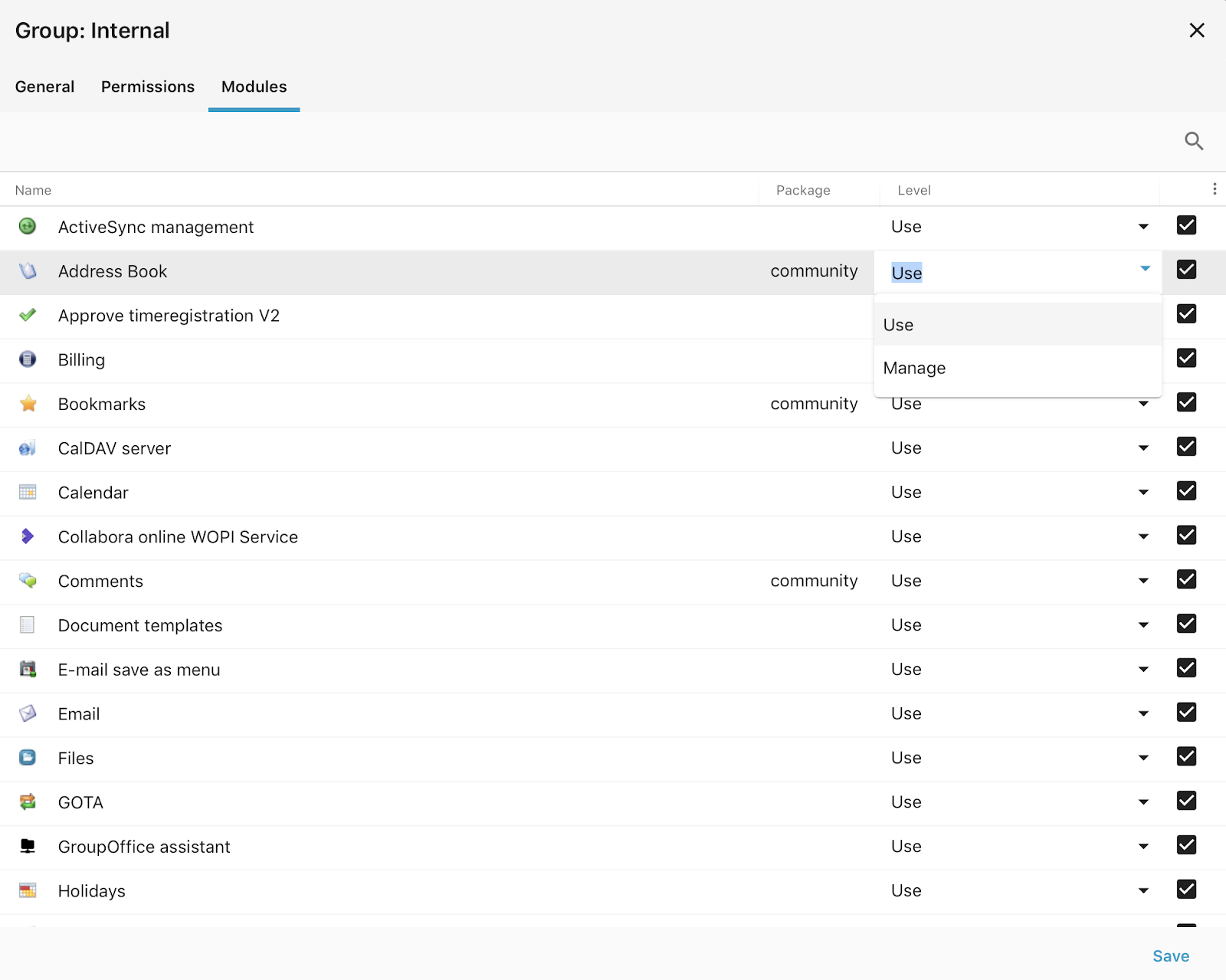Screen dimensions: 1226x980
Task: Click the Bookmarks star icon
Action: point(28,404)
